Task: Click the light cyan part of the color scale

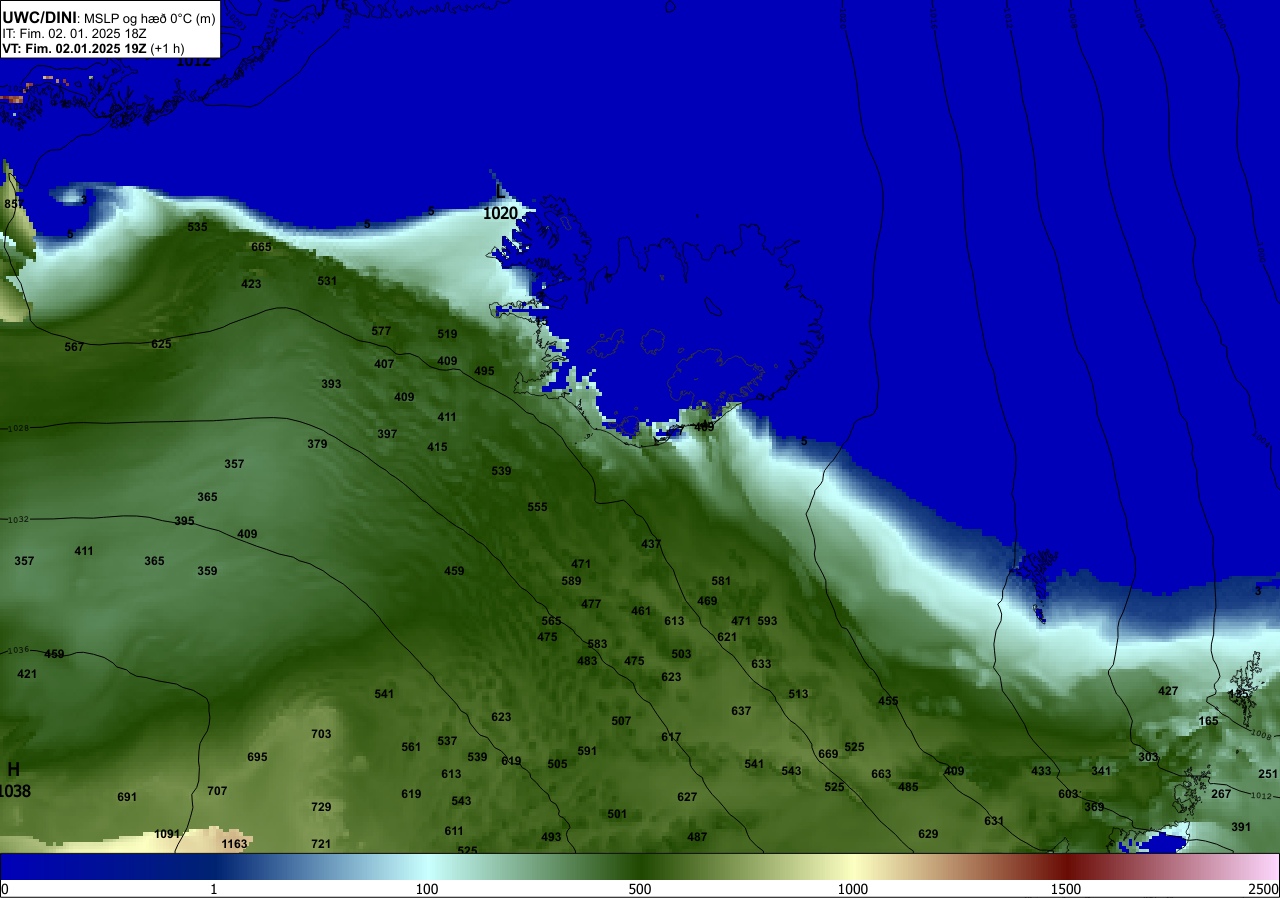Action: 427,866
